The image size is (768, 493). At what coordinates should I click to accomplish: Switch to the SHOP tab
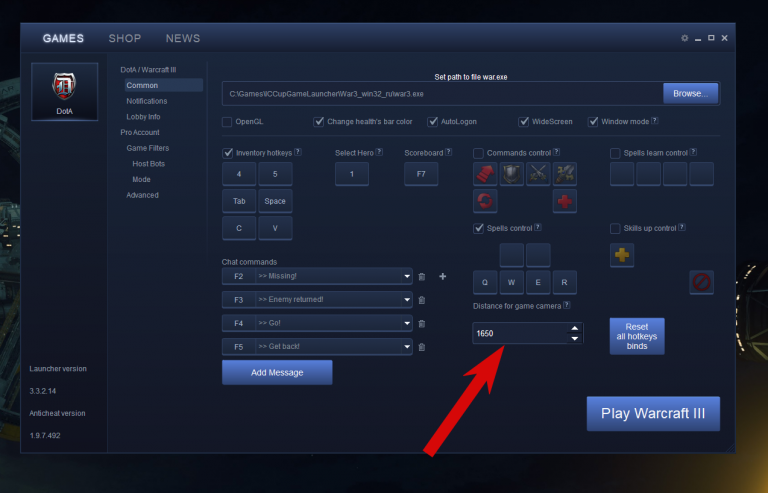click(125, 38)
